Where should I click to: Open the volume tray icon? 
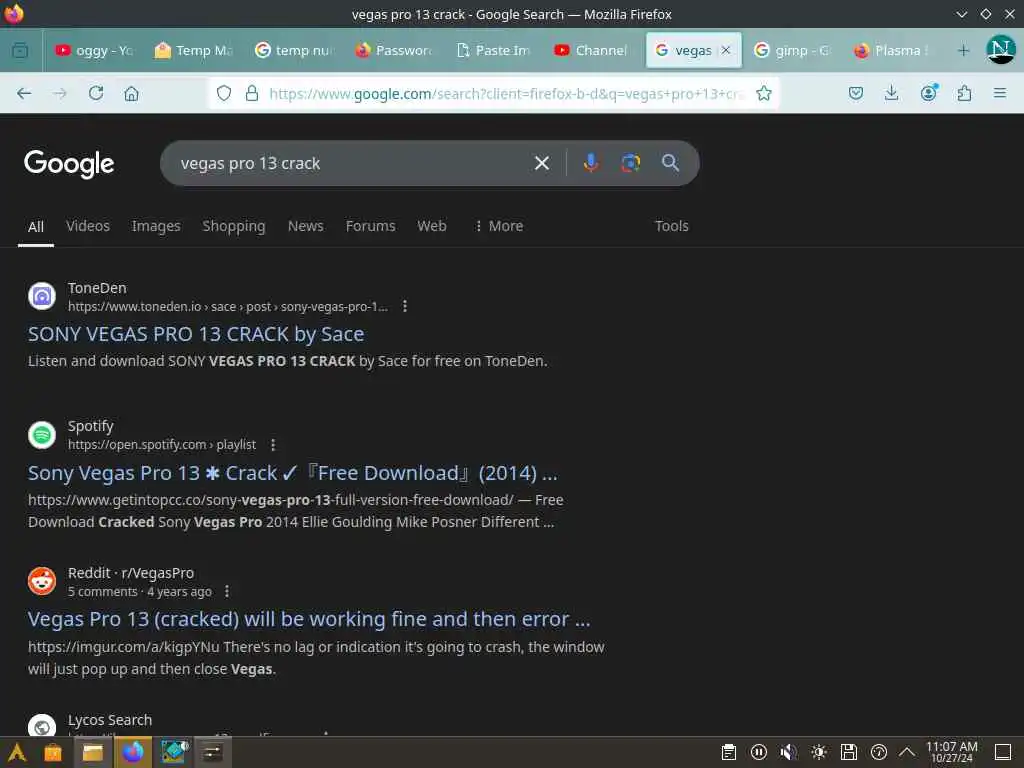[788, 752]
